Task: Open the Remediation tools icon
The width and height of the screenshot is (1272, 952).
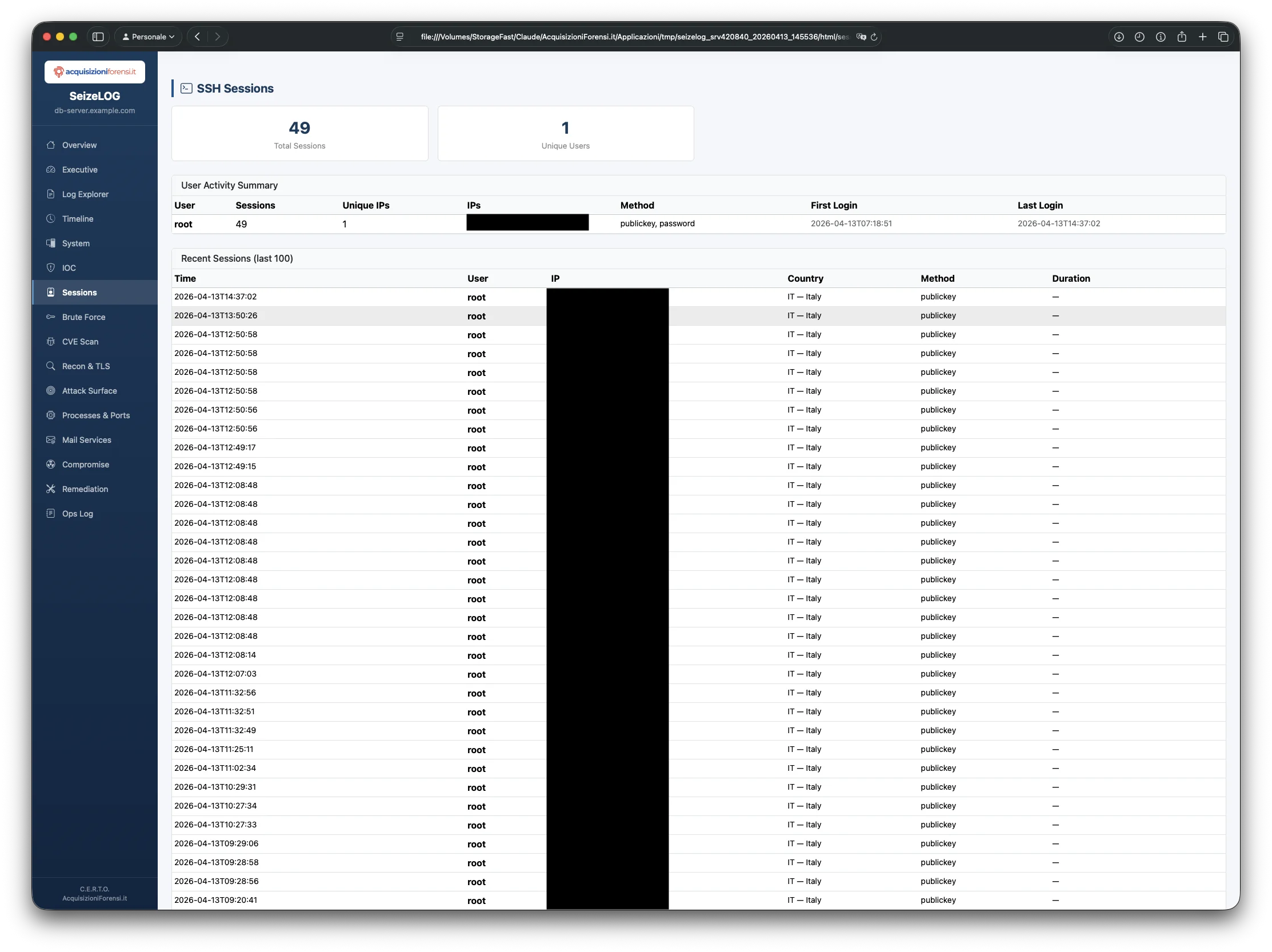Action: (x=51, y=489)
